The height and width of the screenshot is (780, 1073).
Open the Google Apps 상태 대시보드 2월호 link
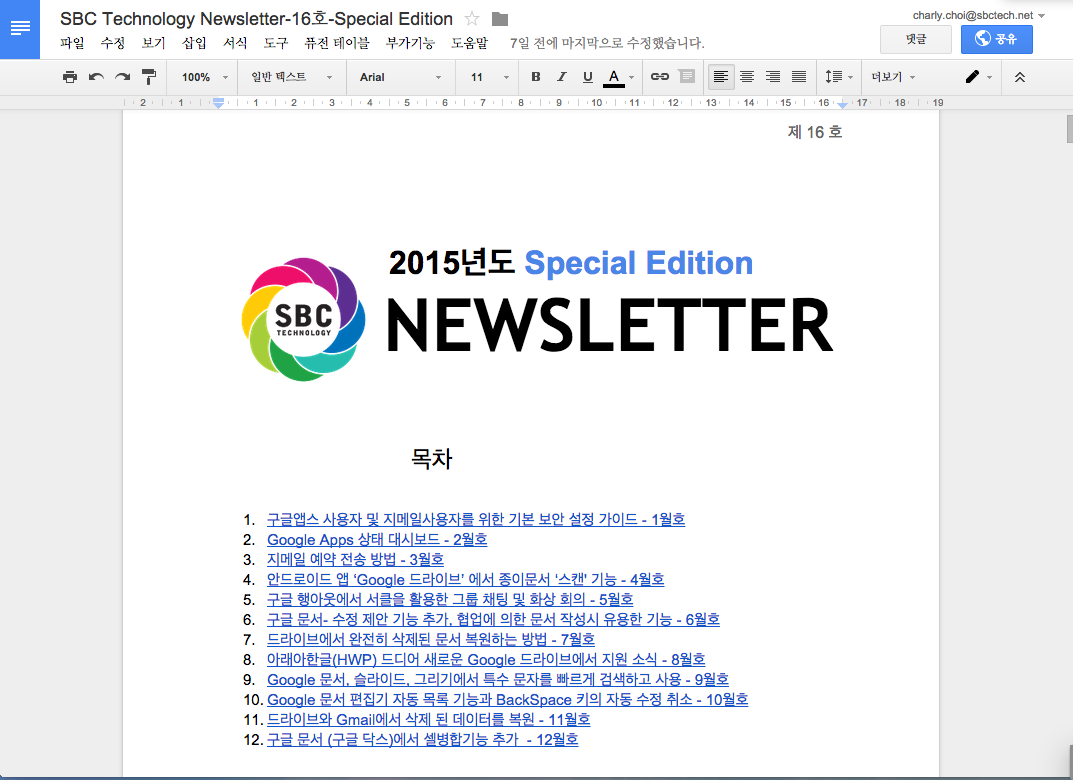tap(377, 539)
